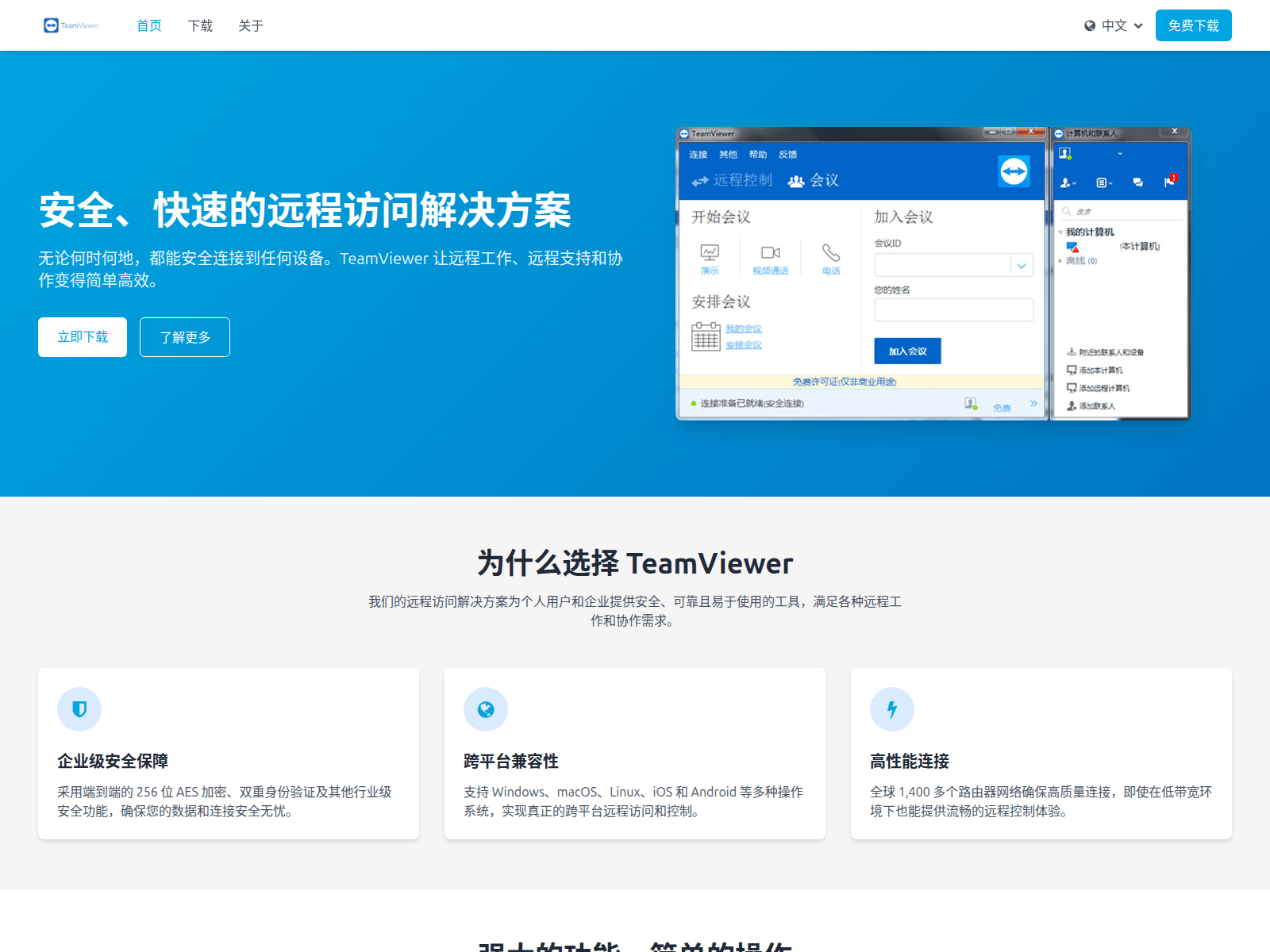Click the lightning icon on 高性能连接 card
The height and width of the screenshot is (952, 1270).
coord(892,709)
